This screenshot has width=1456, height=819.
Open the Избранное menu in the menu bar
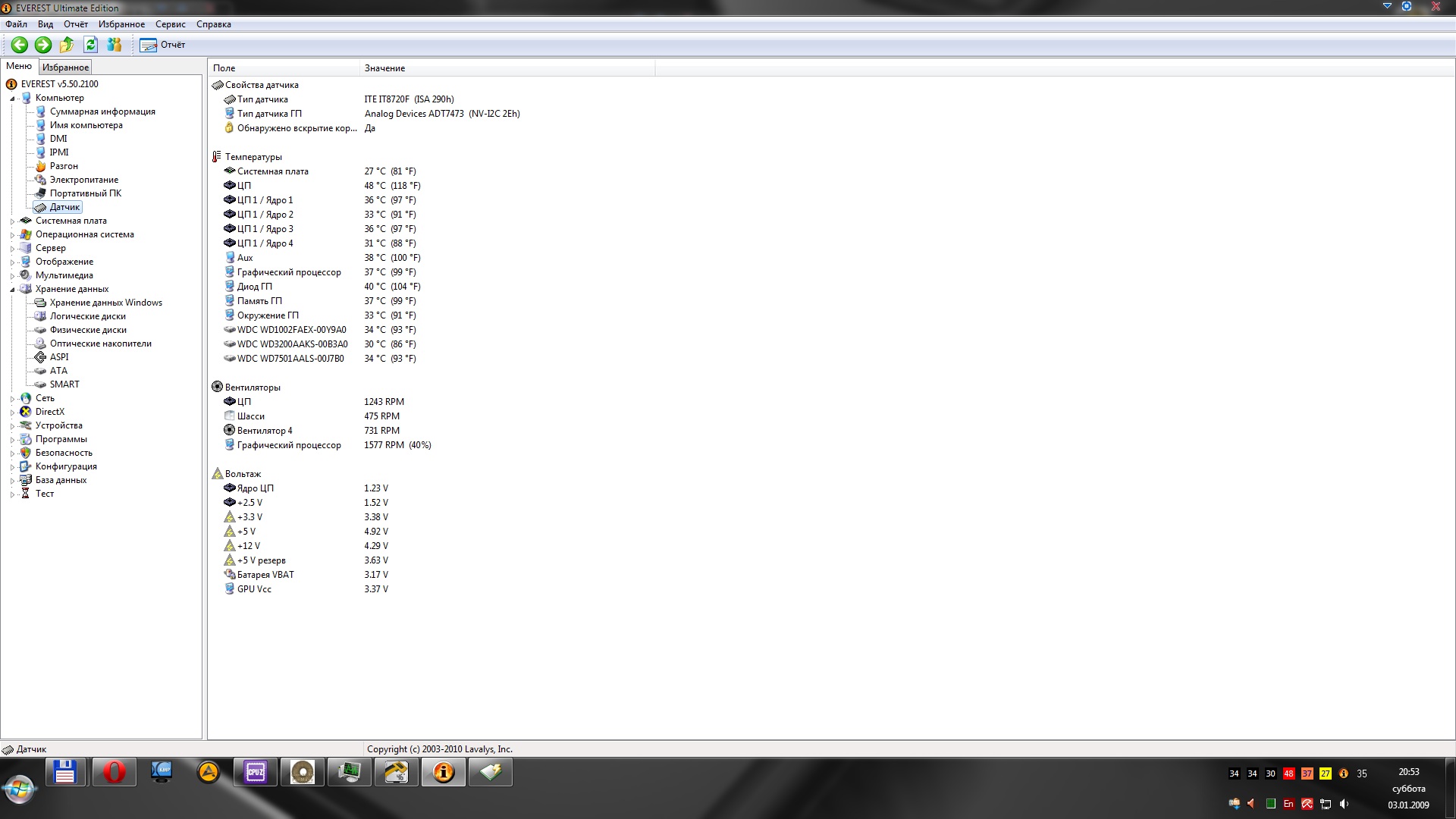coord(121,24)
